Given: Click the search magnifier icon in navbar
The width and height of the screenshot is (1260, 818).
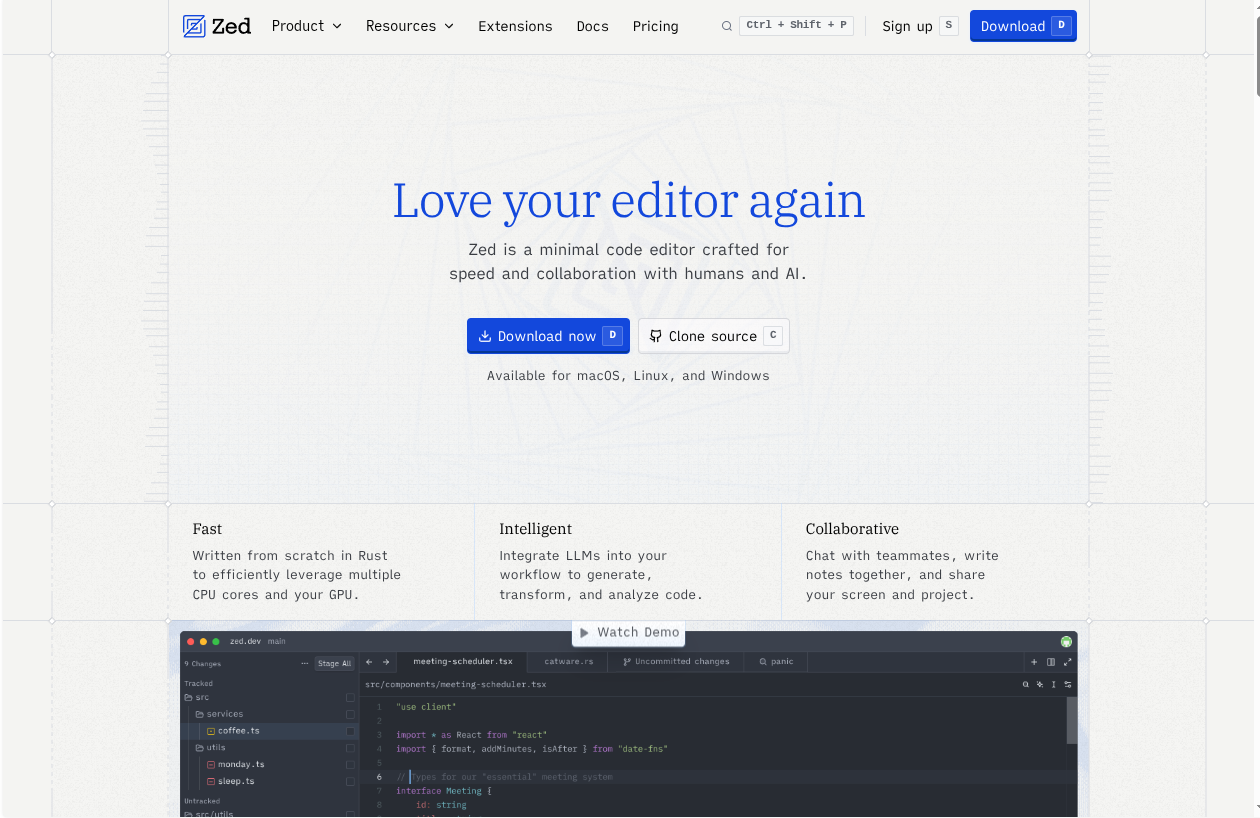Looking at the screenshot, I should coord(727,26).
